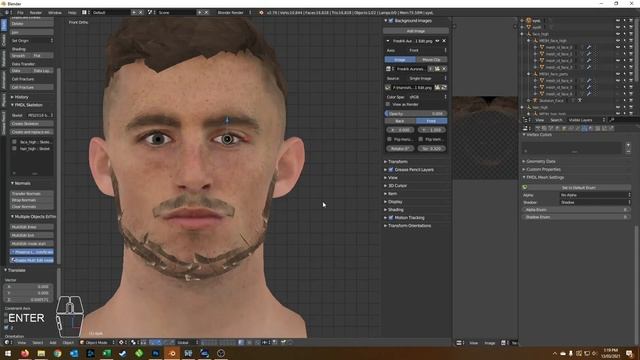Select the Movie Clip source tab

pos(431,60)
